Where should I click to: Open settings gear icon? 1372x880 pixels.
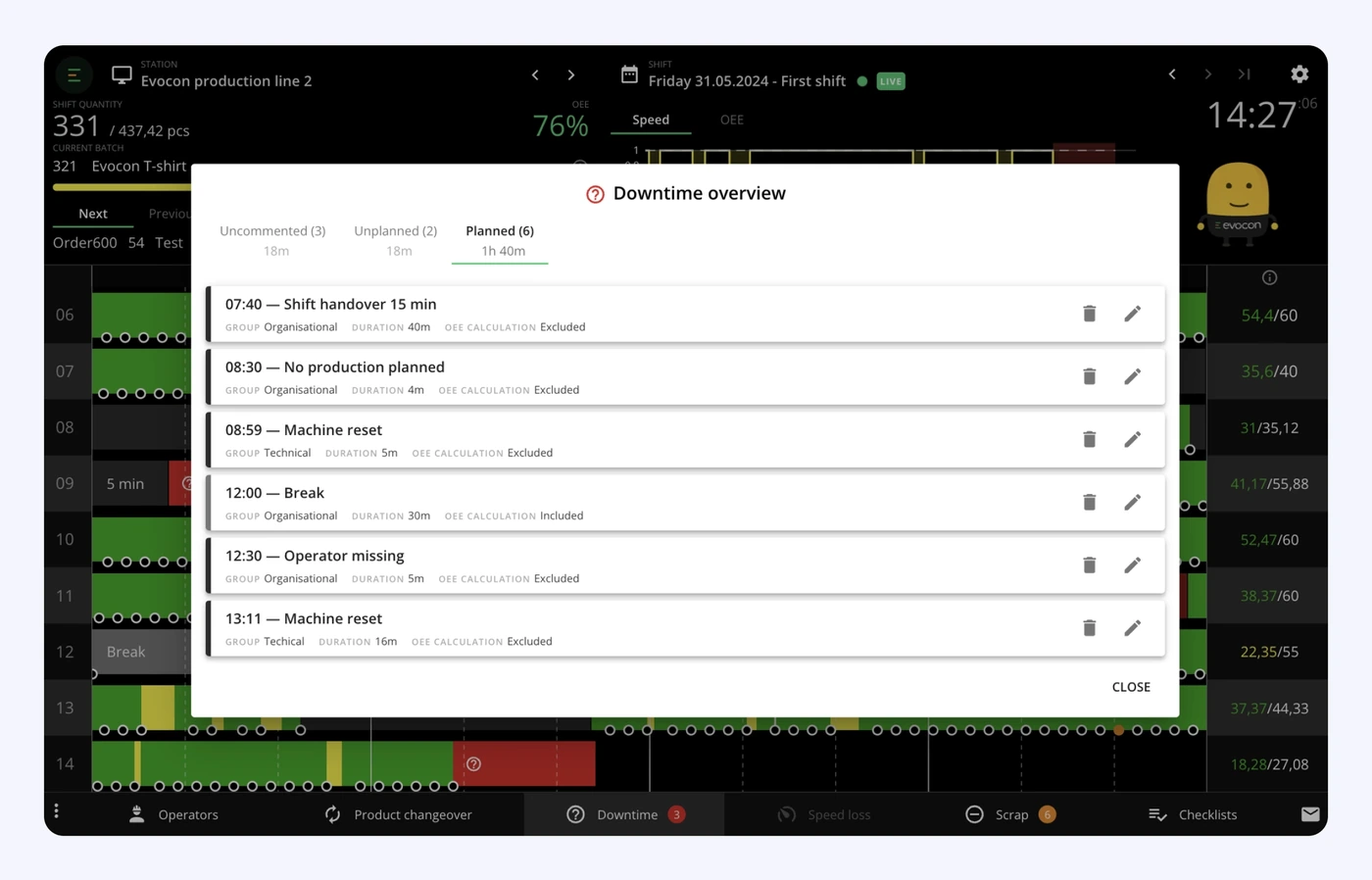coord(1299,73)
